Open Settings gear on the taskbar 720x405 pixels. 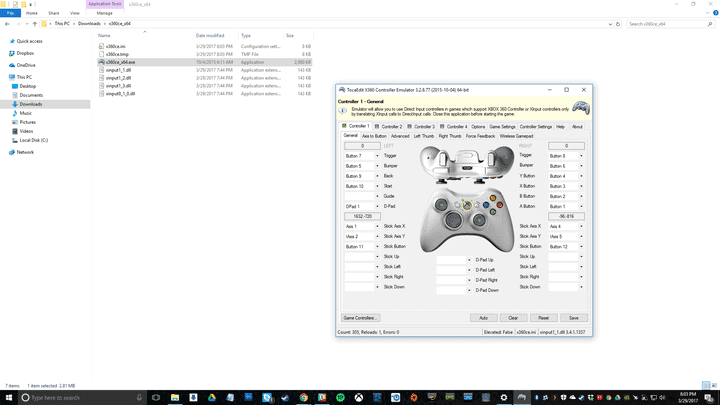click(504, 398)
